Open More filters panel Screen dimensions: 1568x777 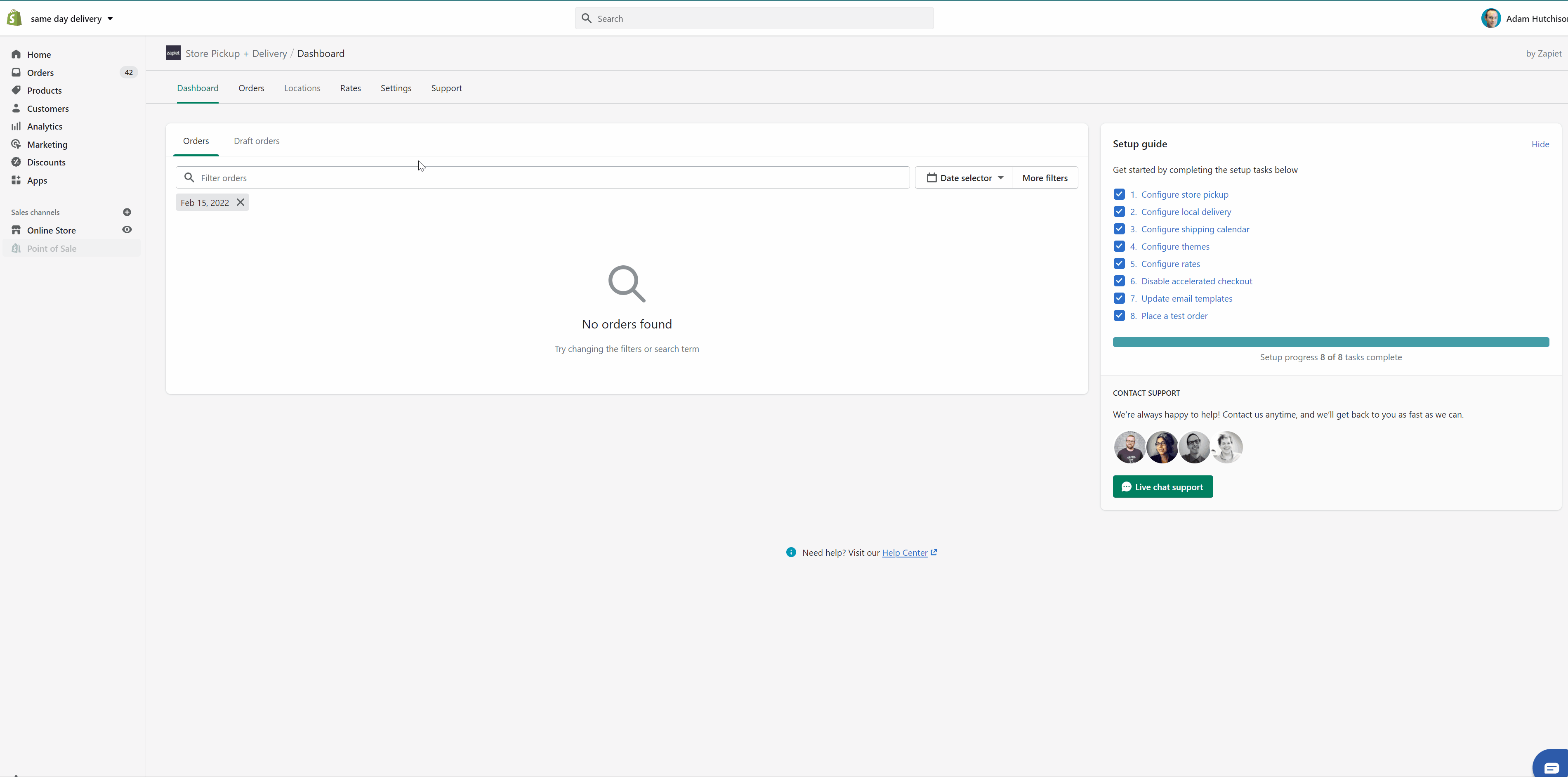coord(1045,178)
